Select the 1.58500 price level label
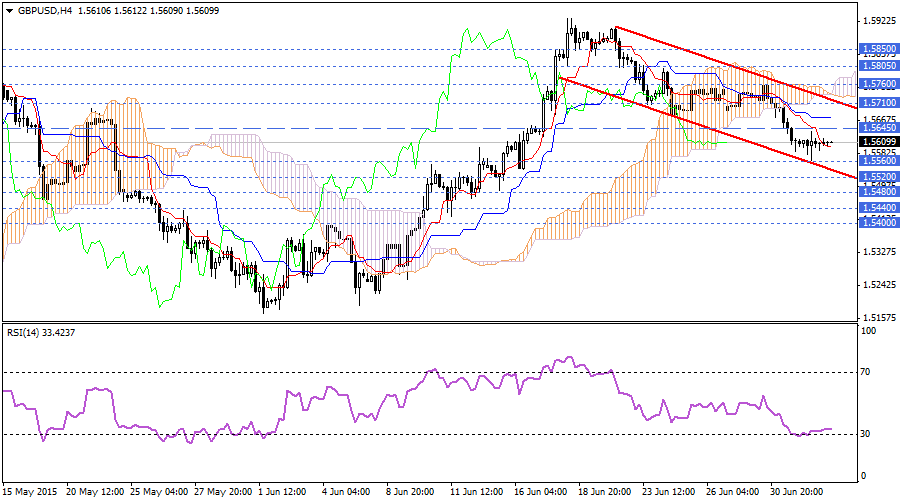This screenshot has width=900, height=500. point(877,48)
